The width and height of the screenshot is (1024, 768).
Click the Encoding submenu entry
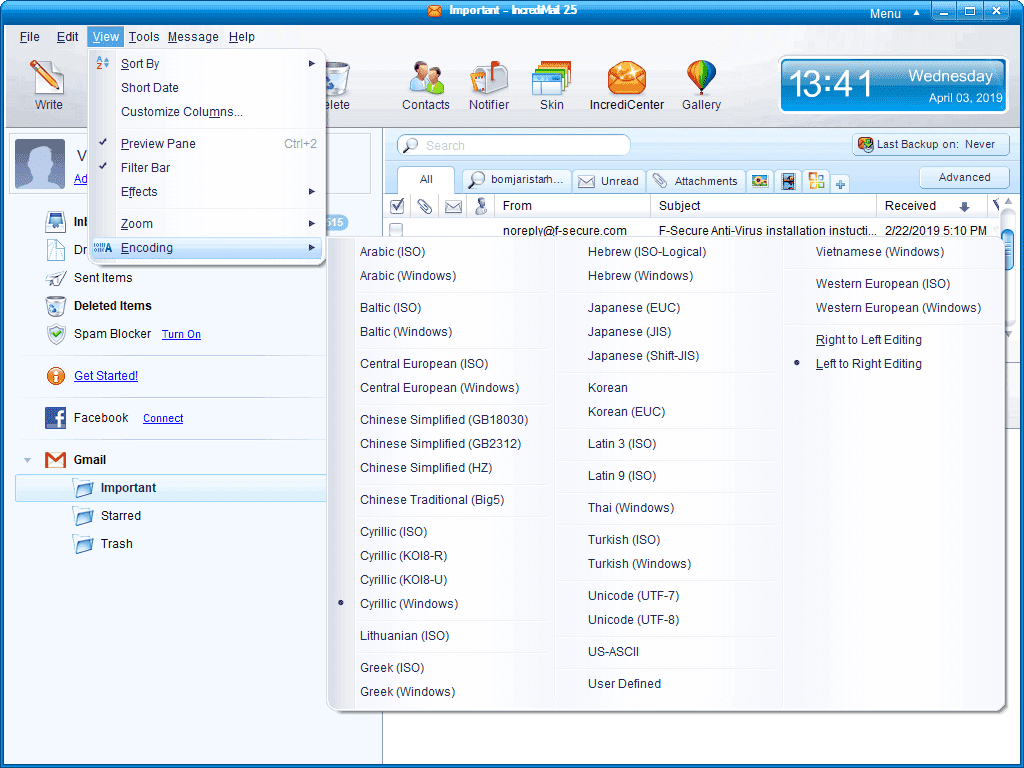208,248
